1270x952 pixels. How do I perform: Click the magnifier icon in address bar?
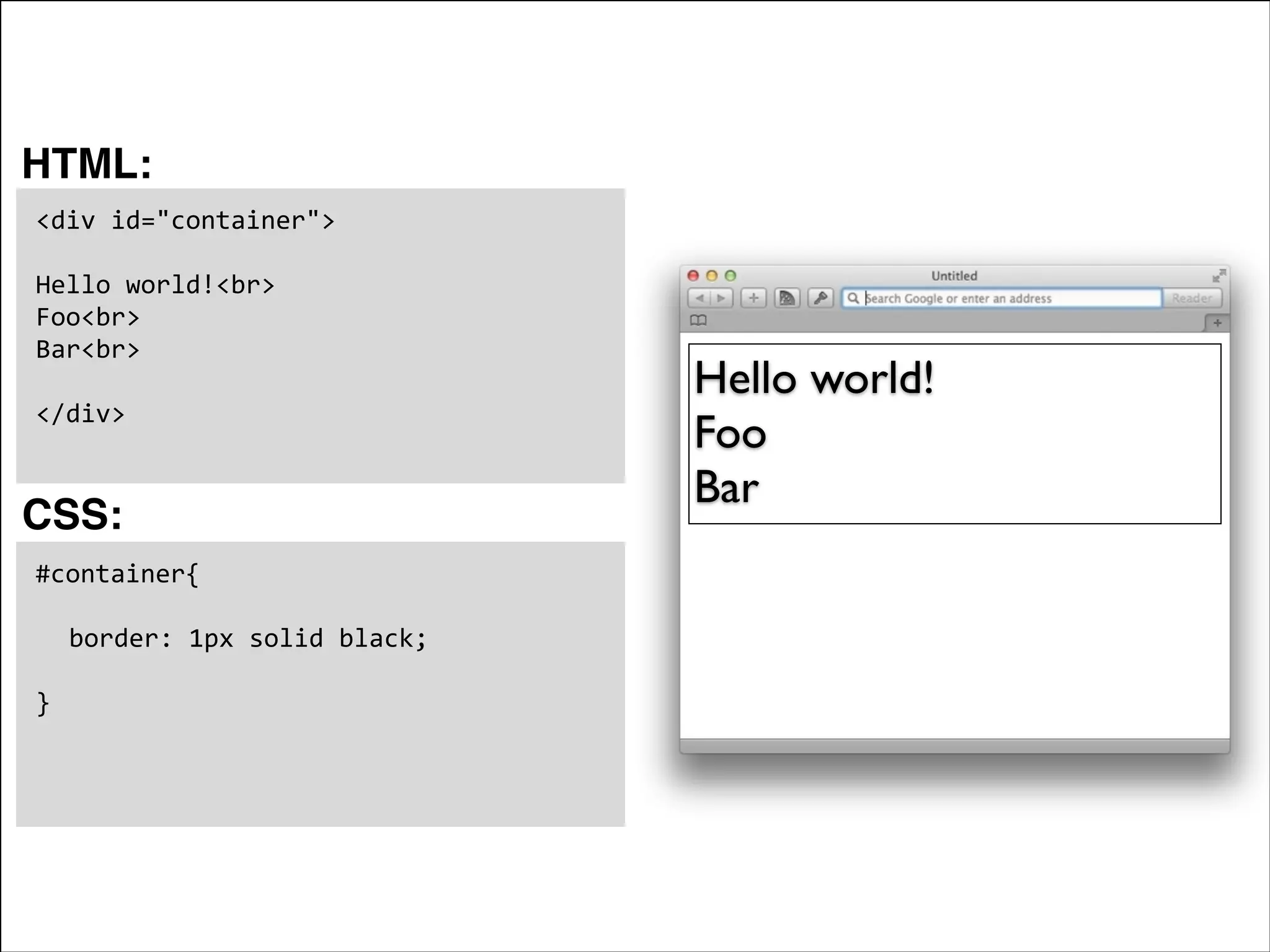pos(853,298)
